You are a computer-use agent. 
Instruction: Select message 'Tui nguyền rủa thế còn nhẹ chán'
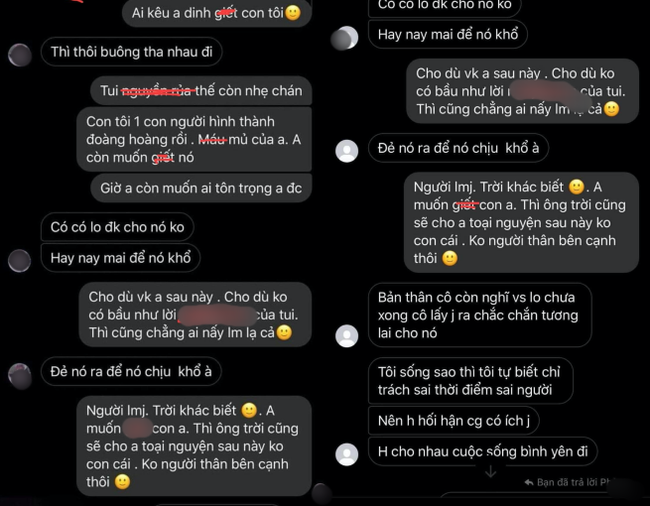pos(201,90)
